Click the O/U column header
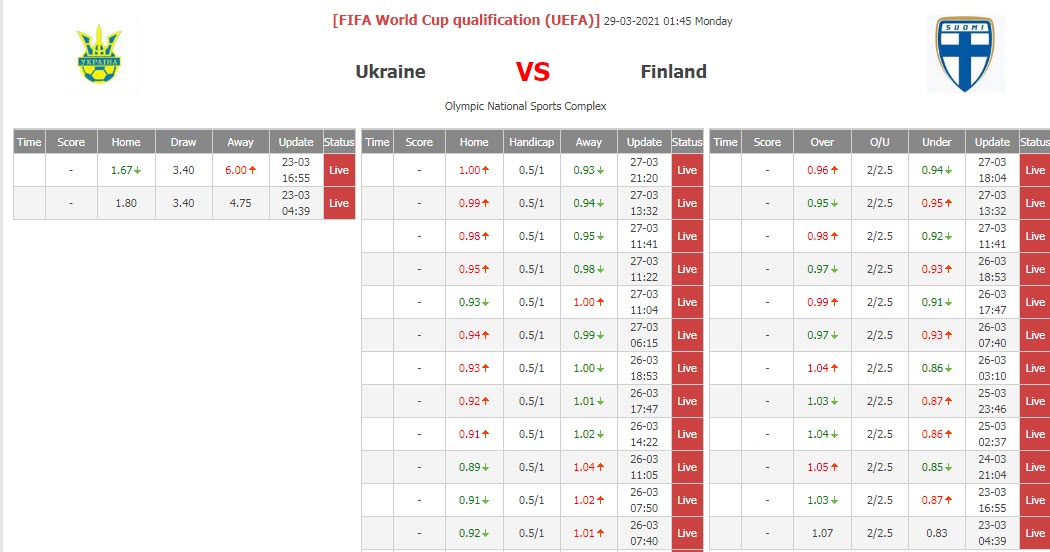The width and height of the screenshot is (1050, 552). click(x=879, y=142)
